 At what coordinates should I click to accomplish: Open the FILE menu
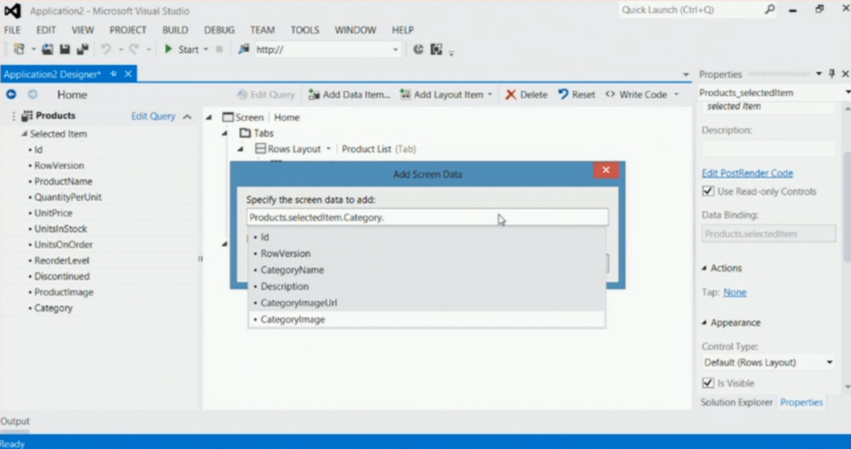coord(12,30)
